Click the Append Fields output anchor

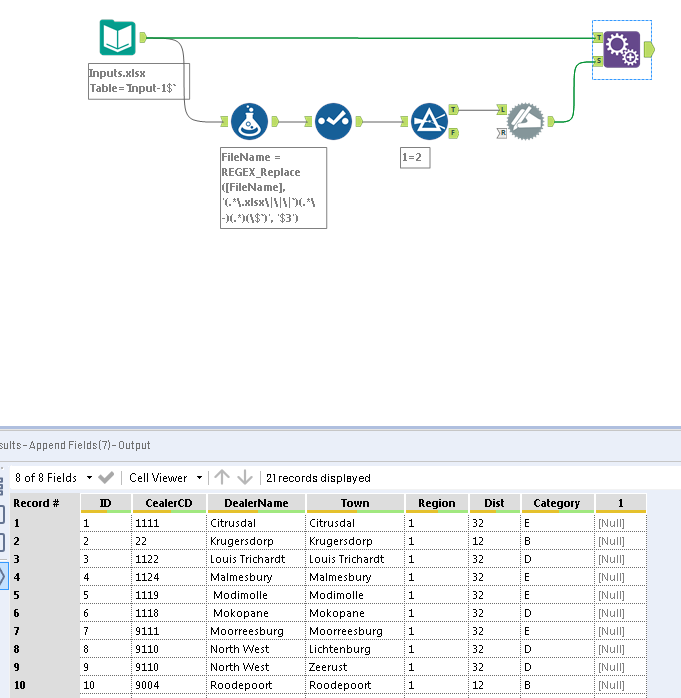(x=649, y=49)
